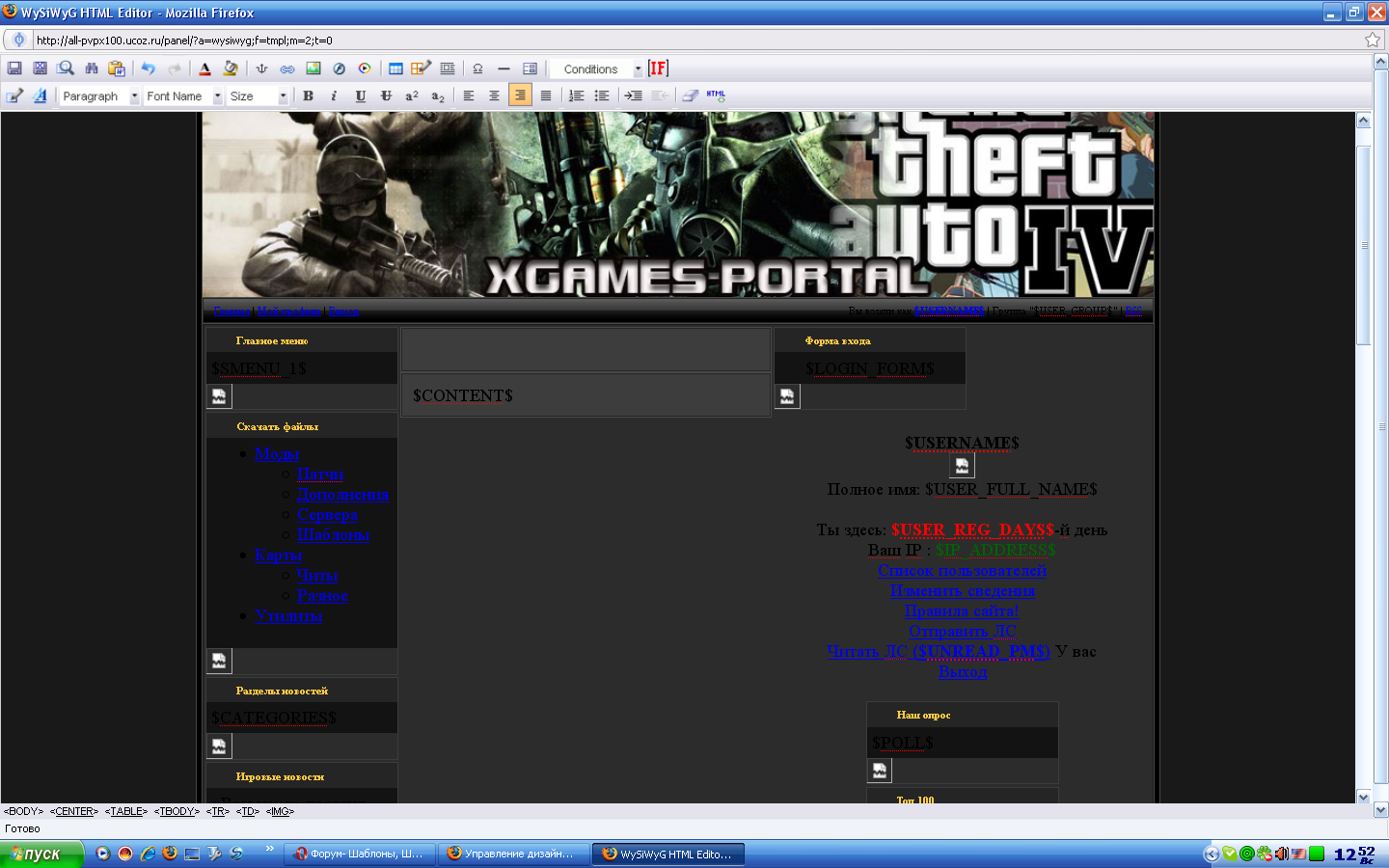Switch to Управление дизайн taskbar window
This screenshot has height=868, width=1389.
(513, 854)
